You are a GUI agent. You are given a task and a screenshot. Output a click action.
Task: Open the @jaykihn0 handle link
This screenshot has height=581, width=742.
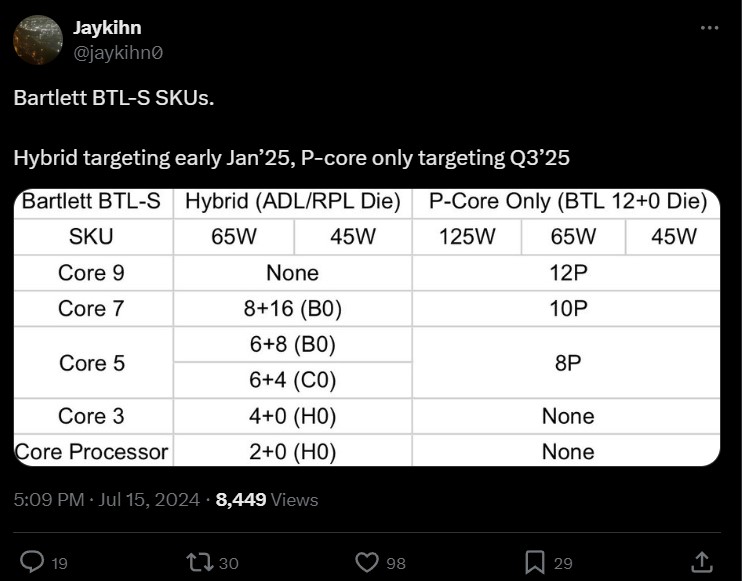[118, 53]
